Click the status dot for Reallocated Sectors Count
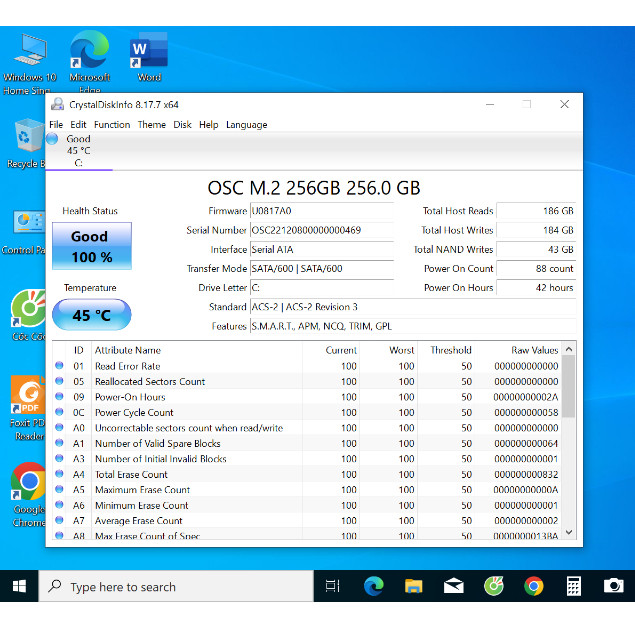The image size is (635, 635). (59, 381)
